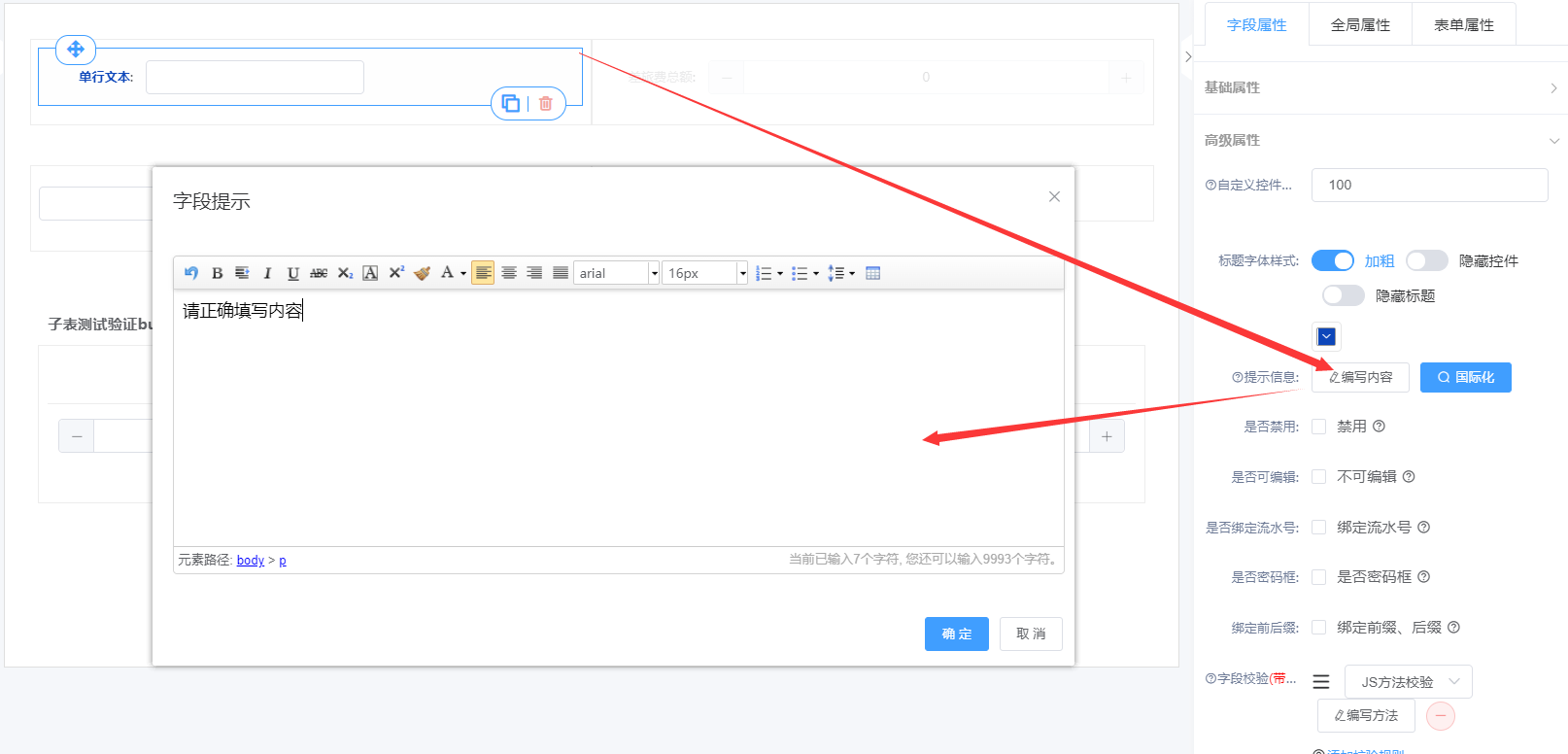The width and height of the screenshot is (1568, 754).
Task: Show help for the 不可编辑 option
Action: point(1409,477)
